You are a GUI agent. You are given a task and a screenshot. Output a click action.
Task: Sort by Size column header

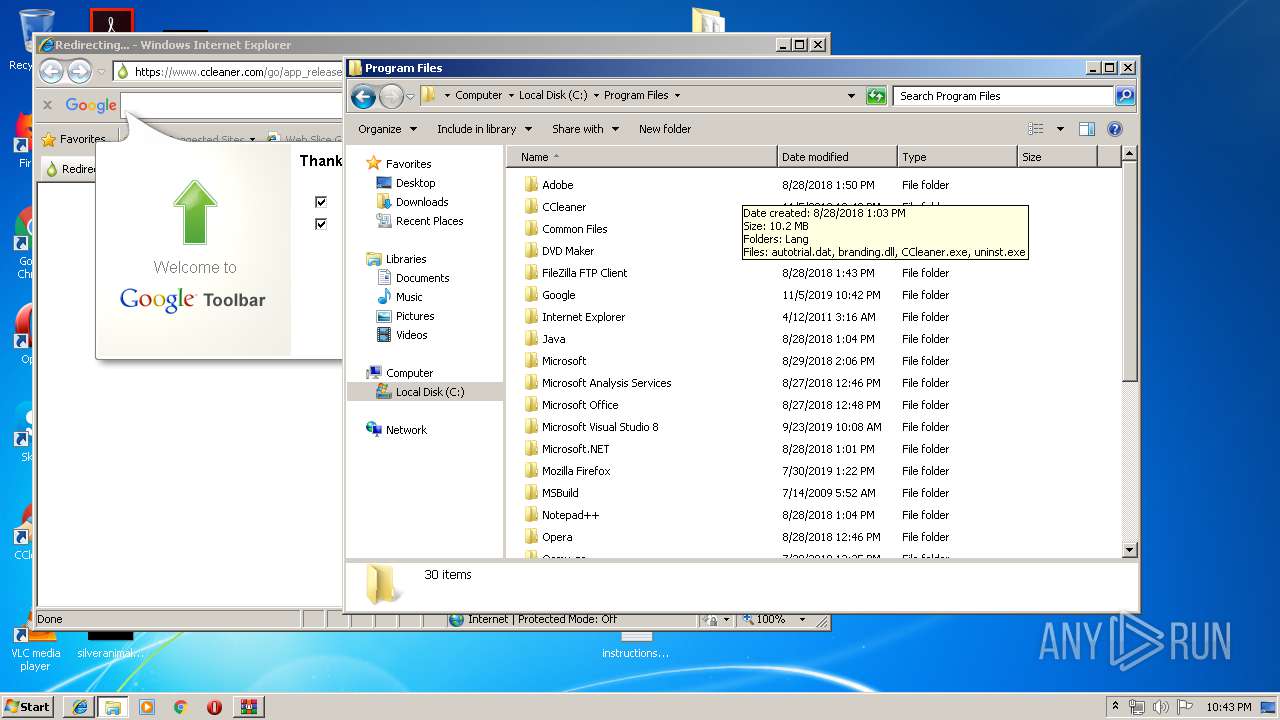click(x=1057, y=157)
